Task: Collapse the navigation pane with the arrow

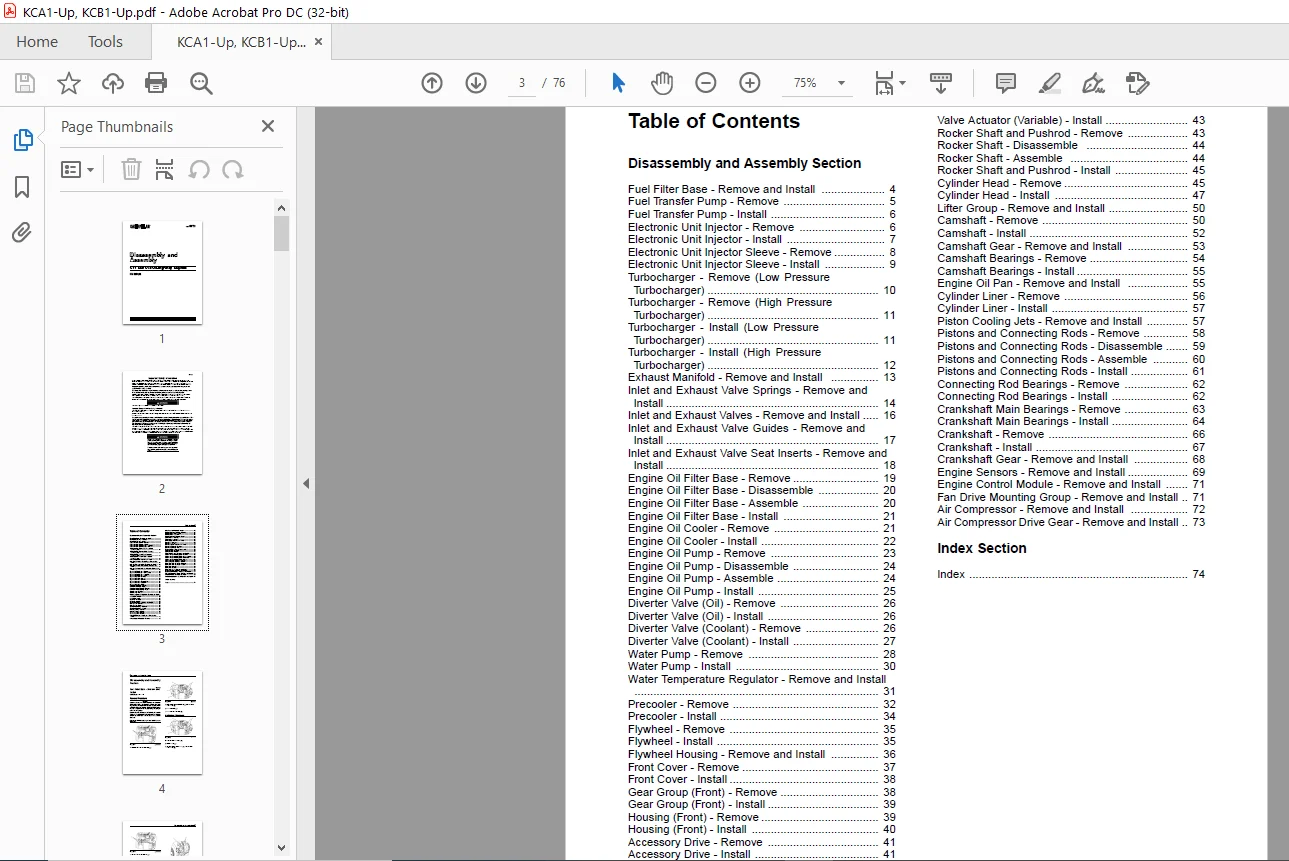Action: 306,484
